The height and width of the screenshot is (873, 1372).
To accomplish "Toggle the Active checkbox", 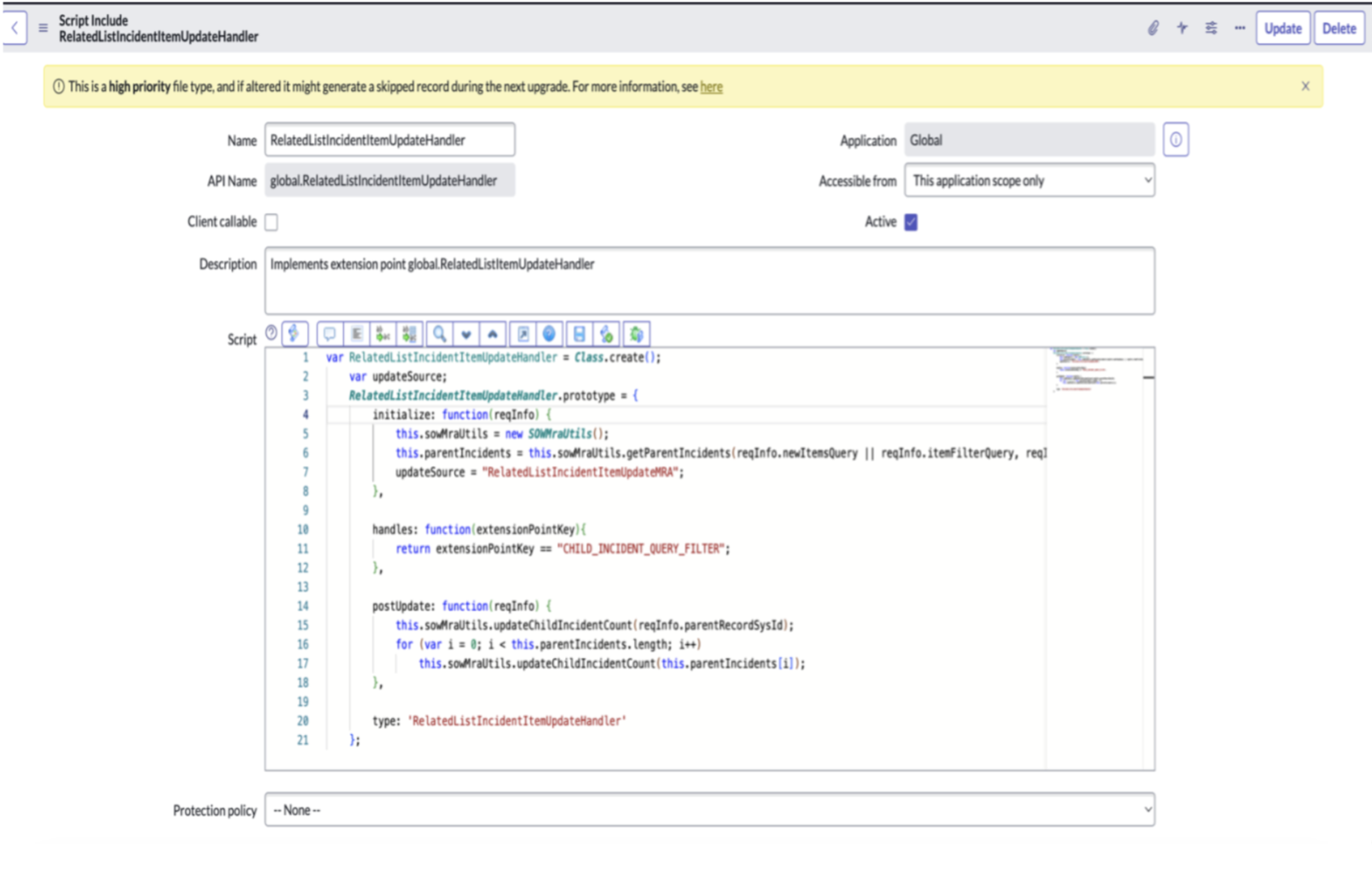I will [911, 222].
